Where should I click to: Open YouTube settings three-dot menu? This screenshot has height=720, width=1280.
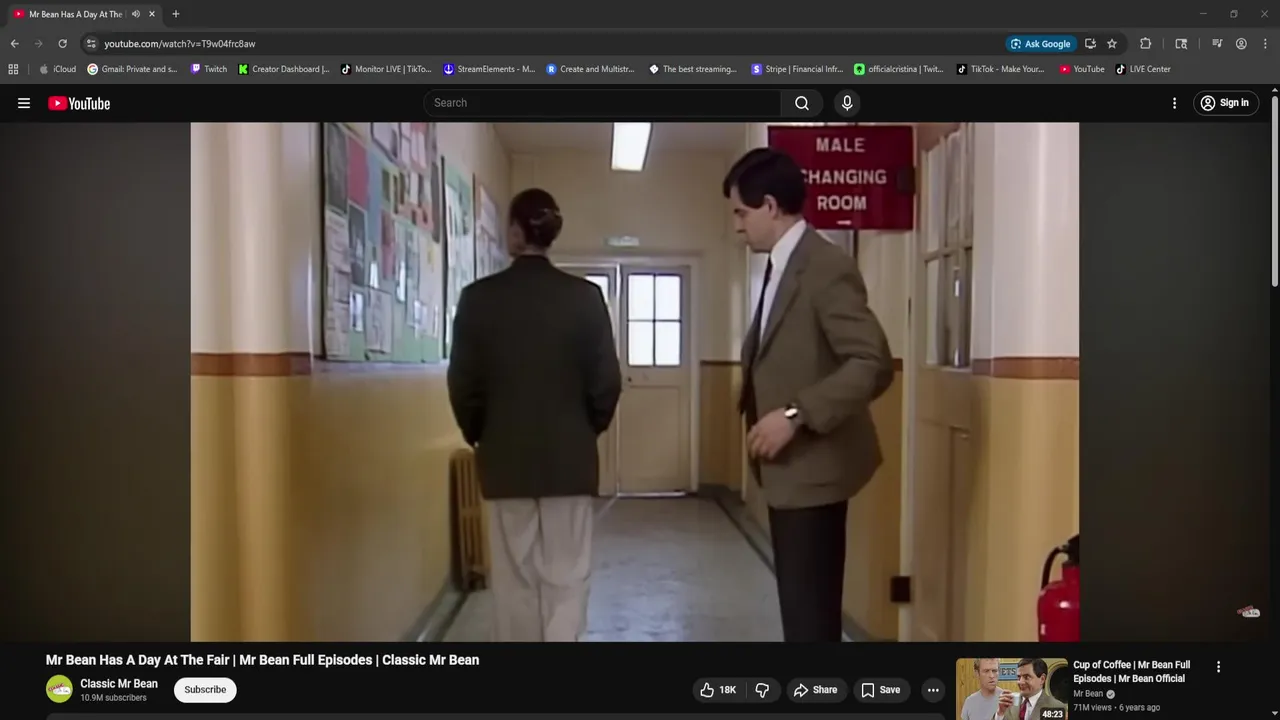click(x=1174, y=103)
